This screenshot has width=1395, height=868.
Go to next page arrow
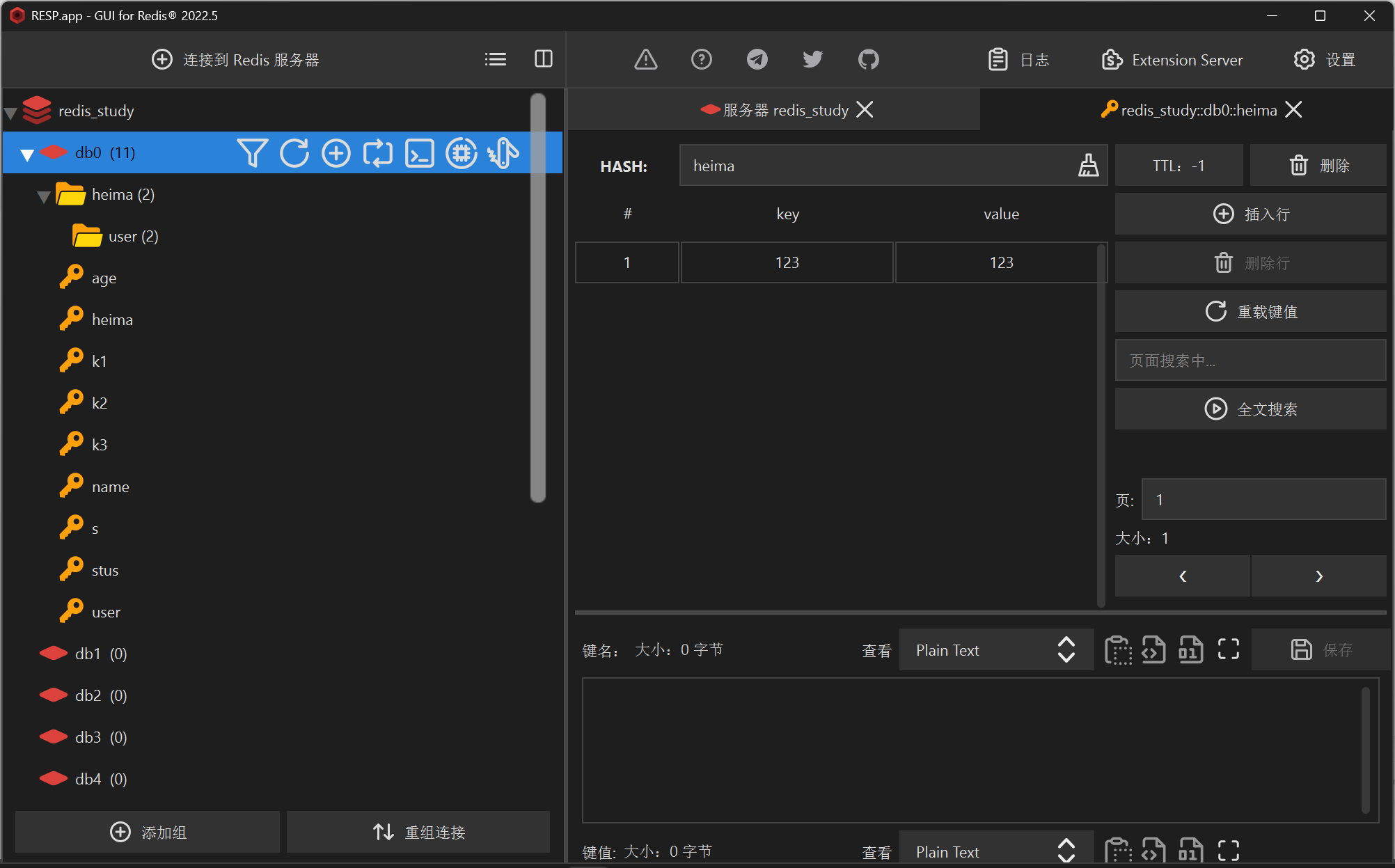pos(1319,576)
